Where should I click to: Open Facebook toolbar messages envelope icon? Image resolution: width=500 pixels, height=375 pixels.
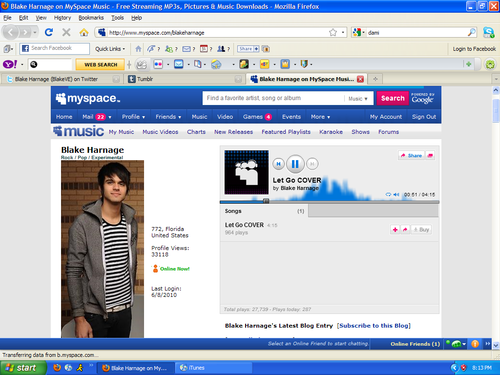click(186, 49)
